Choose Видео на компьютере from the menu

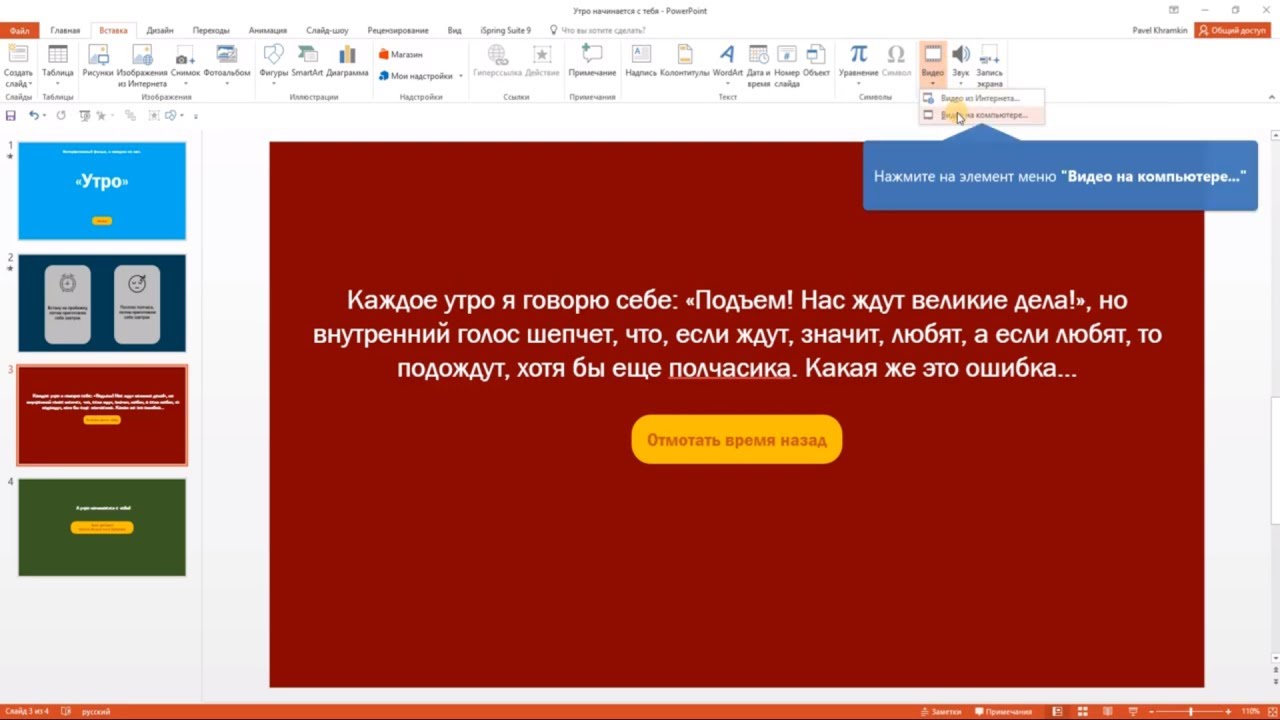[x=986, y=114]
